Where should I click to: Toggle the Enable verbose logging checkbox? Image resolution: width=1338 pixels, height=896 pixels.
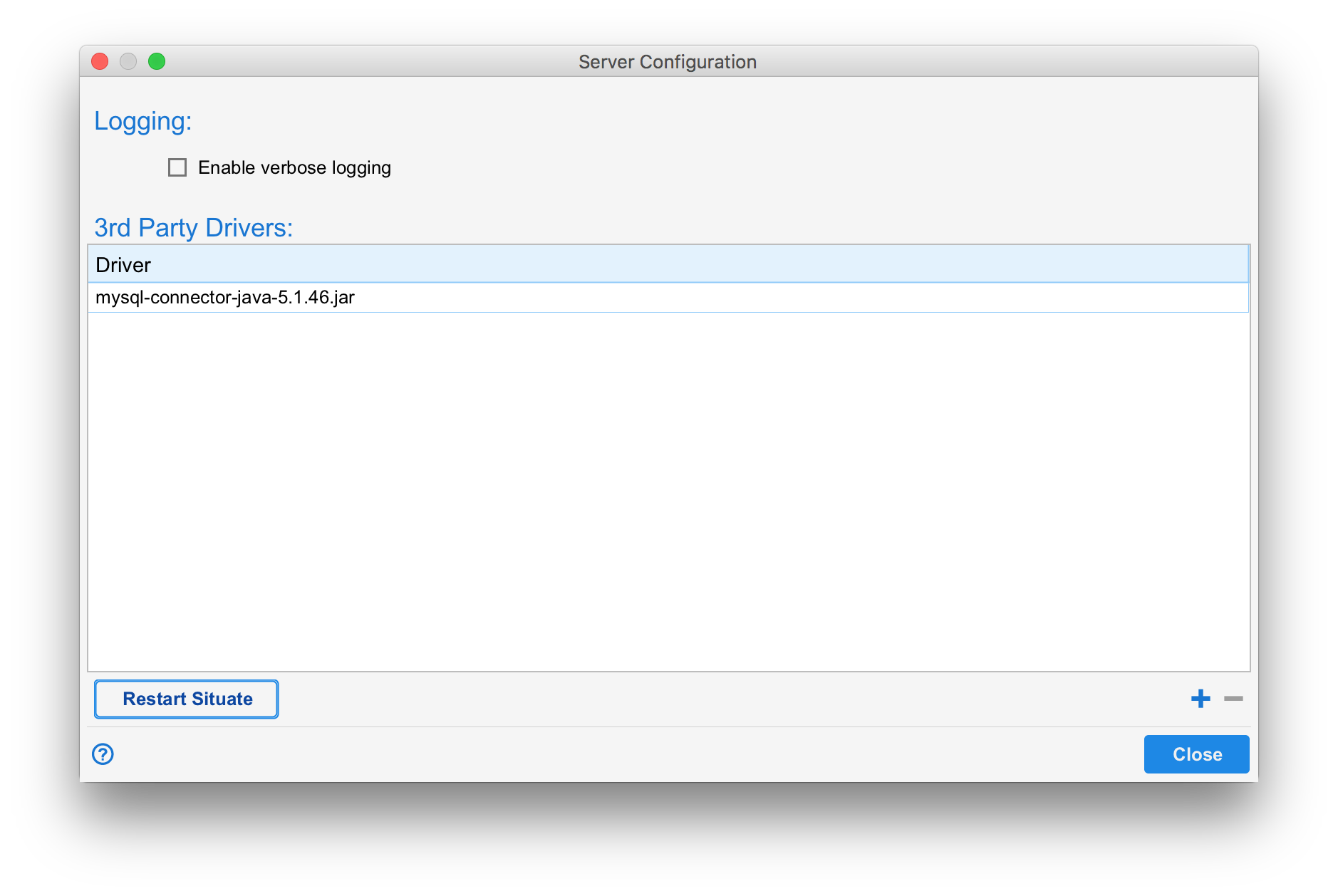click(x=176, y=167)
